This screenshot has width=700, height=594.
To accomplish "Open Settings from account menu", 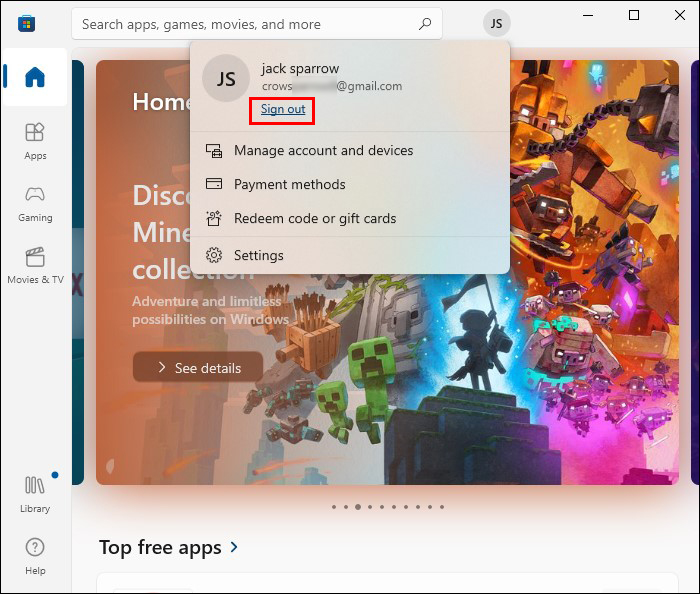I will 350,255.
